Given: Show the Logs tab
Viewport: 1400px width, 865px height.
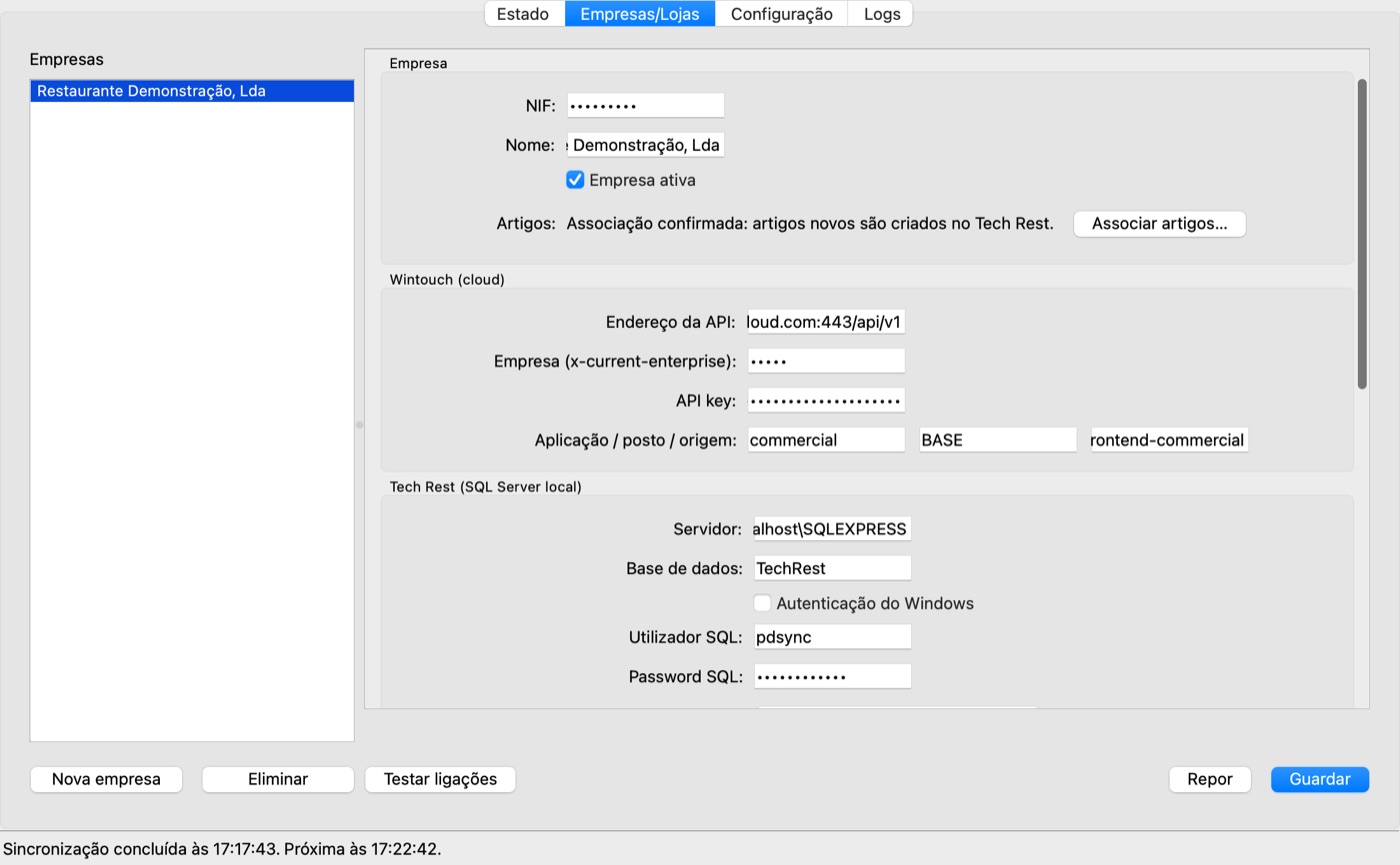Looking at the screenshot, I should coord(881,14).
